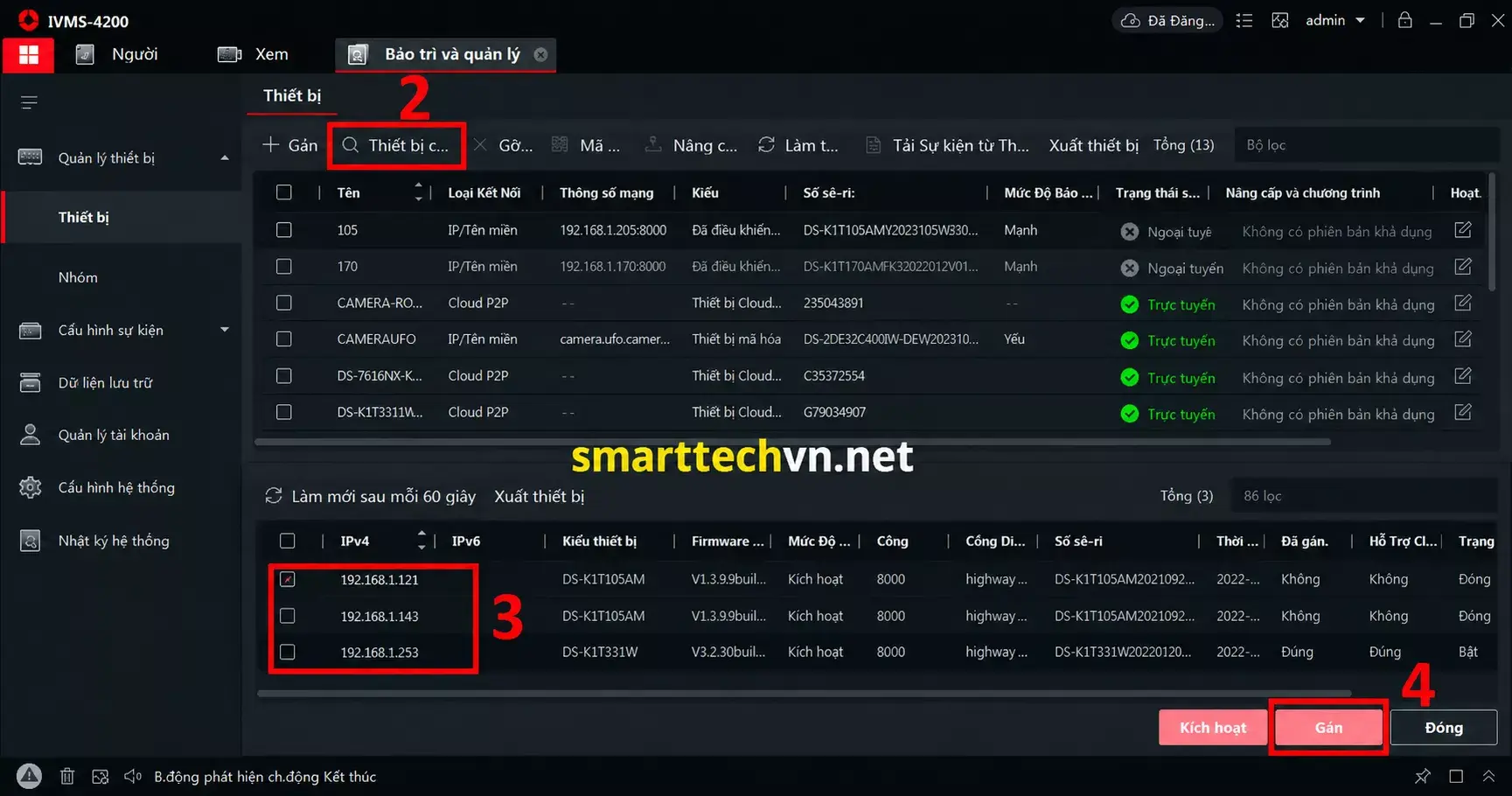Check the box for CAMERA-RO device
The height and width of the screenshot is (796, 1512).
284,303
